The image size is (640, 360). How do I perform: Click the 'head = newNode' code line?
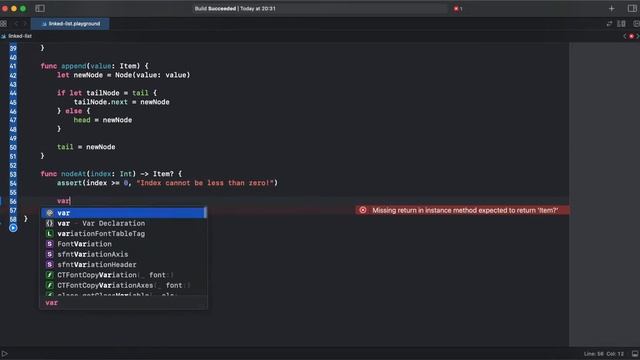pos(102,120)
